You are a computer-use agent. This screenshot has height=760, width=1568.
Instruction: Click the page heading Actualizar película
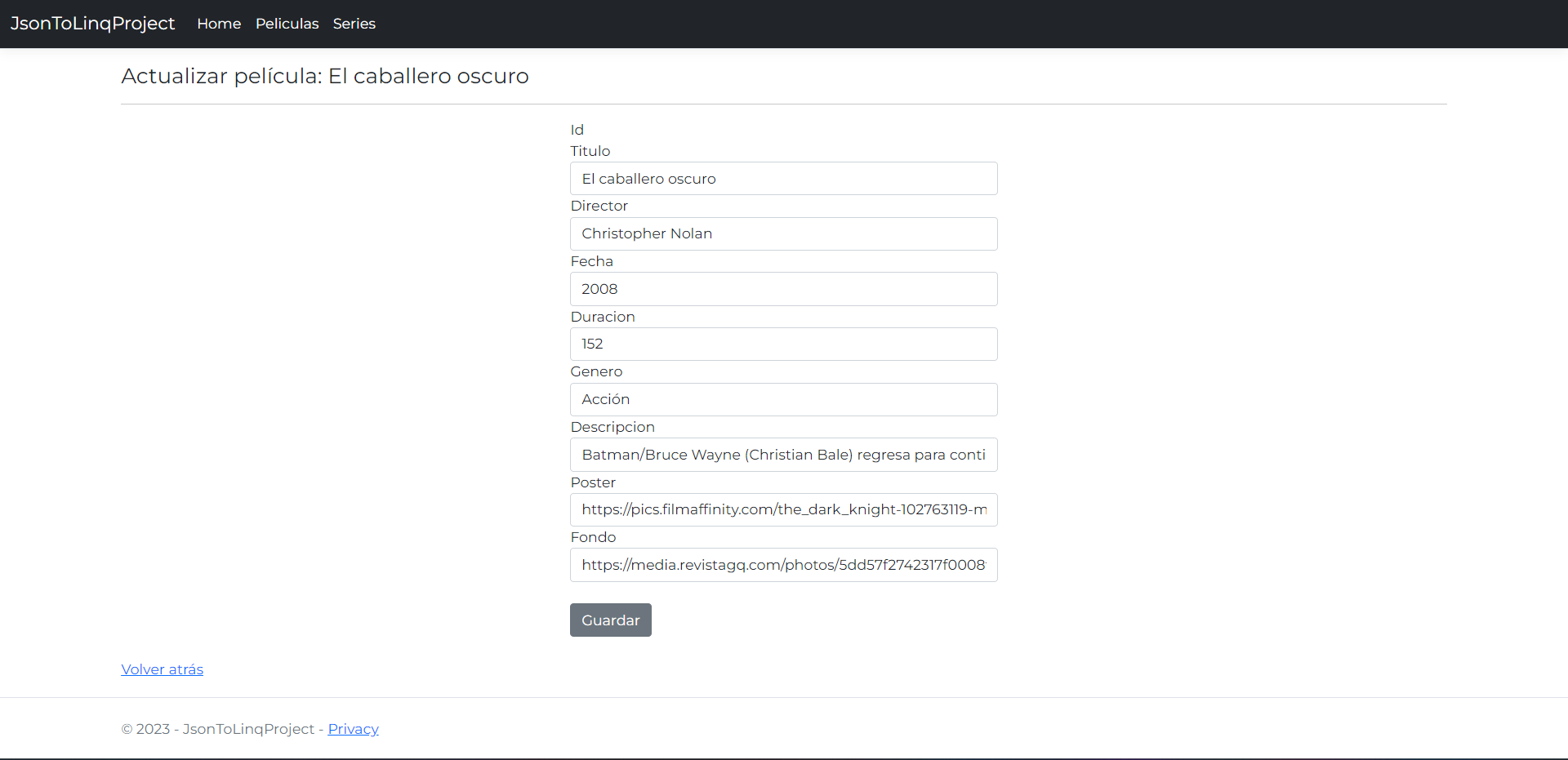(x=324, y=76)
